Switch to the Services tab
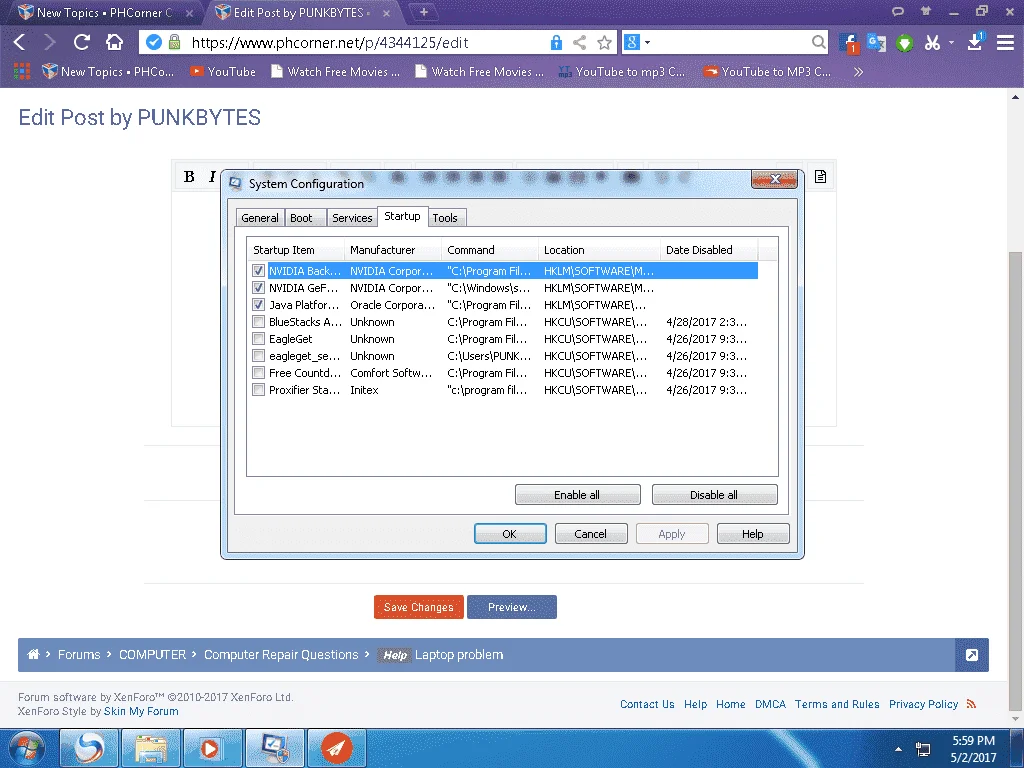 [352, 217]
